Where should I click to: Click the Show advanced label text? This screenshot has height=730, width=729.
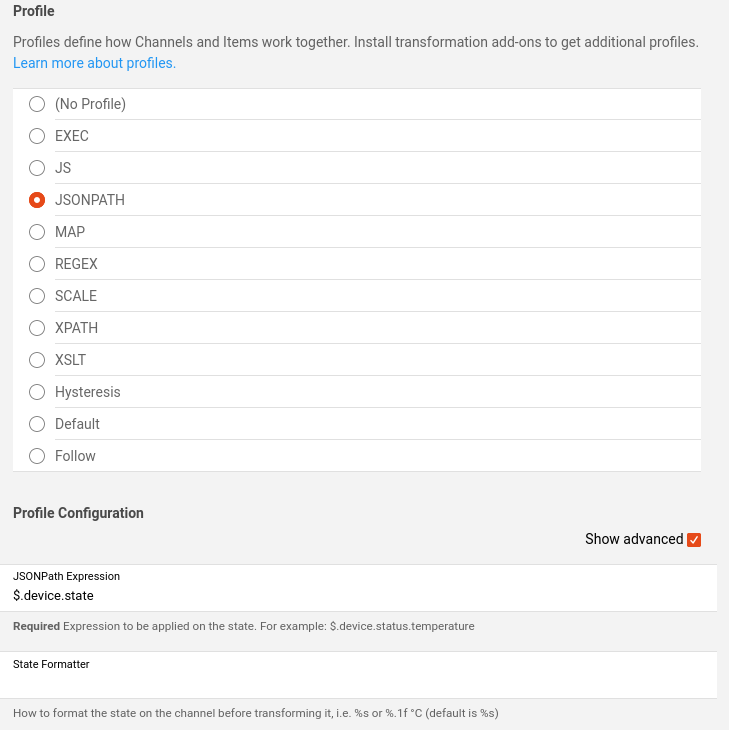pyautogui.click(x=634, y=539)
